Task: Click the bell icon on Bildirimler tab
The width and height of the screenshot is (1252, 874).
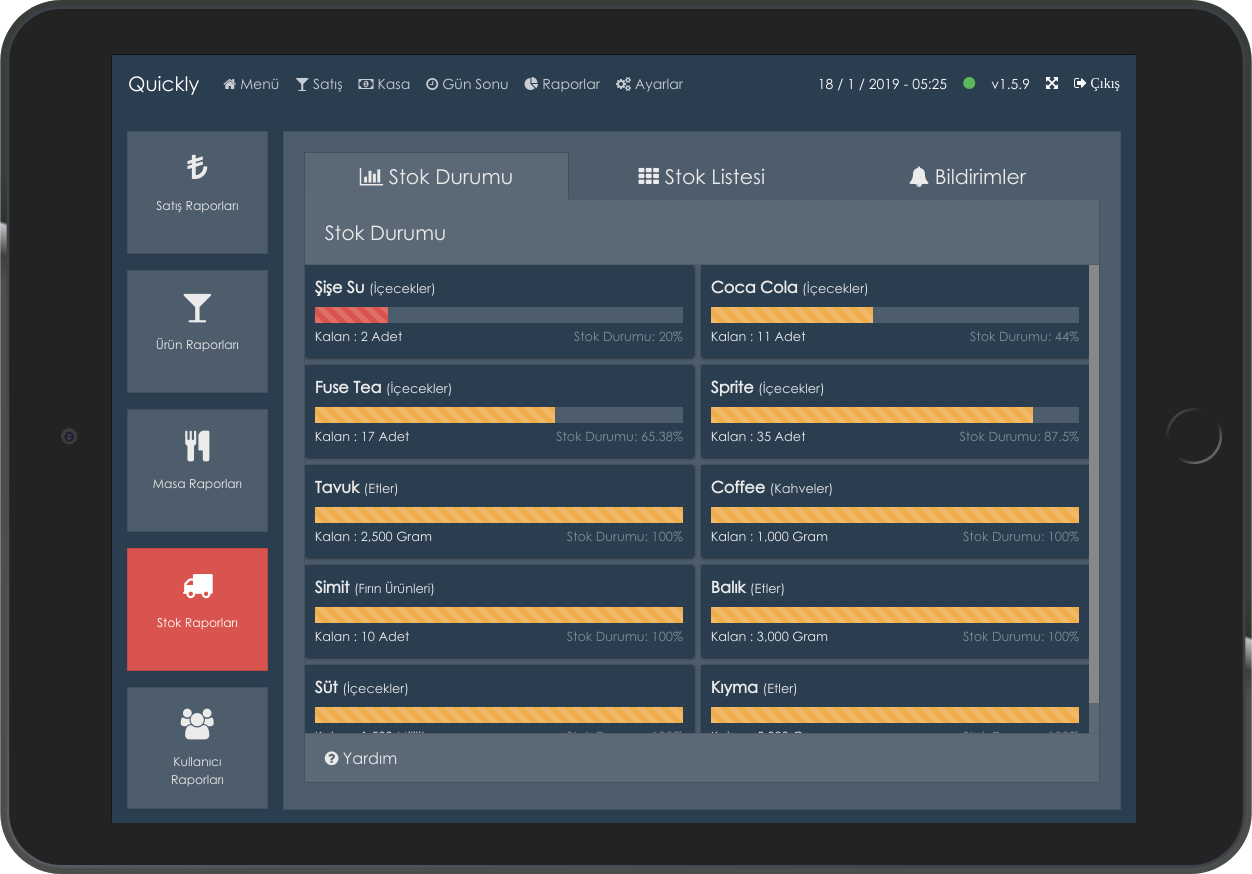Action: (x=920, y=176)
